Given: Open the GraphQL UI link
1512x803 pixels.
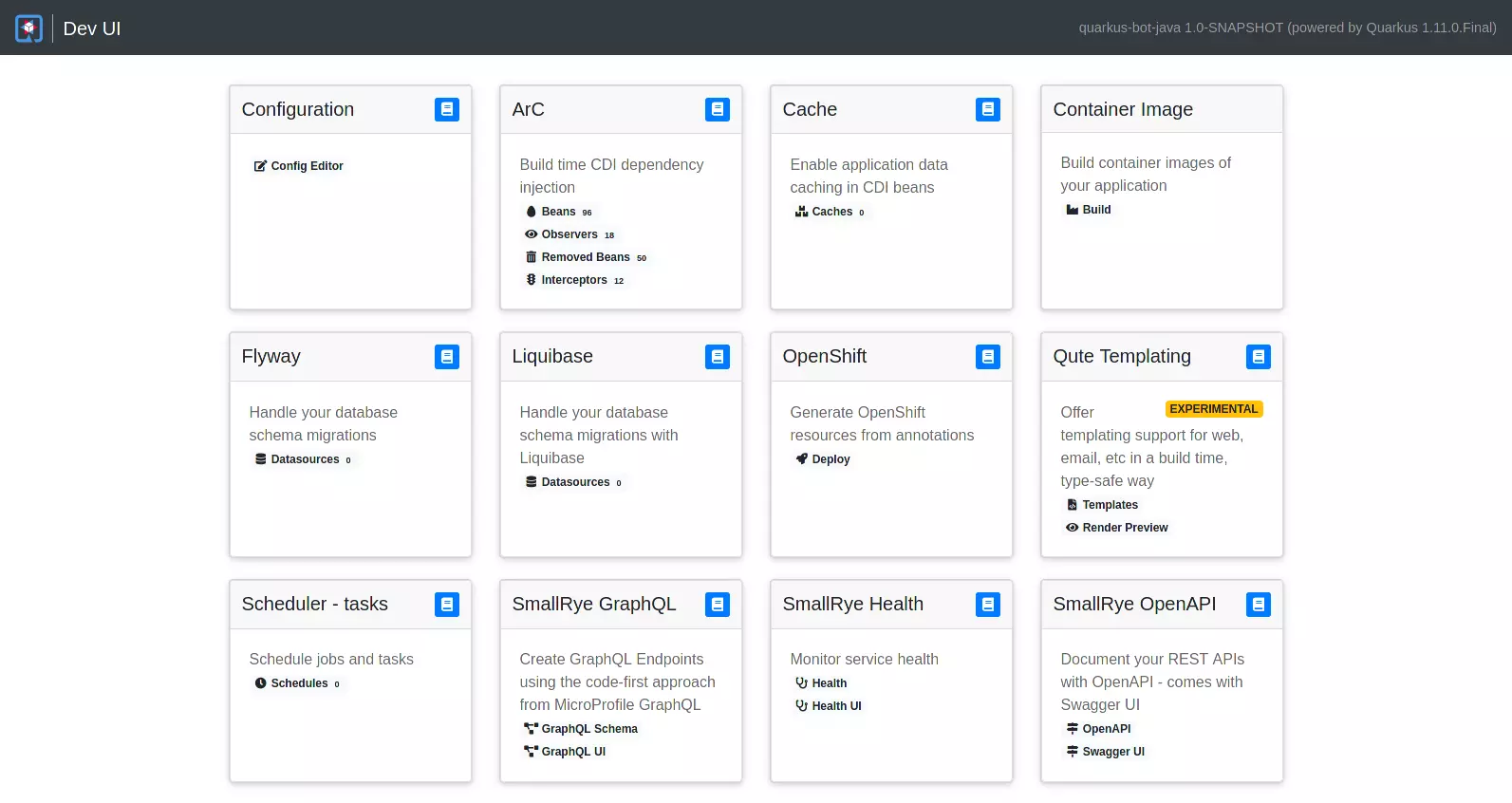Looking at the screenshot, I should pyautogui.click(x=572, y=752).
